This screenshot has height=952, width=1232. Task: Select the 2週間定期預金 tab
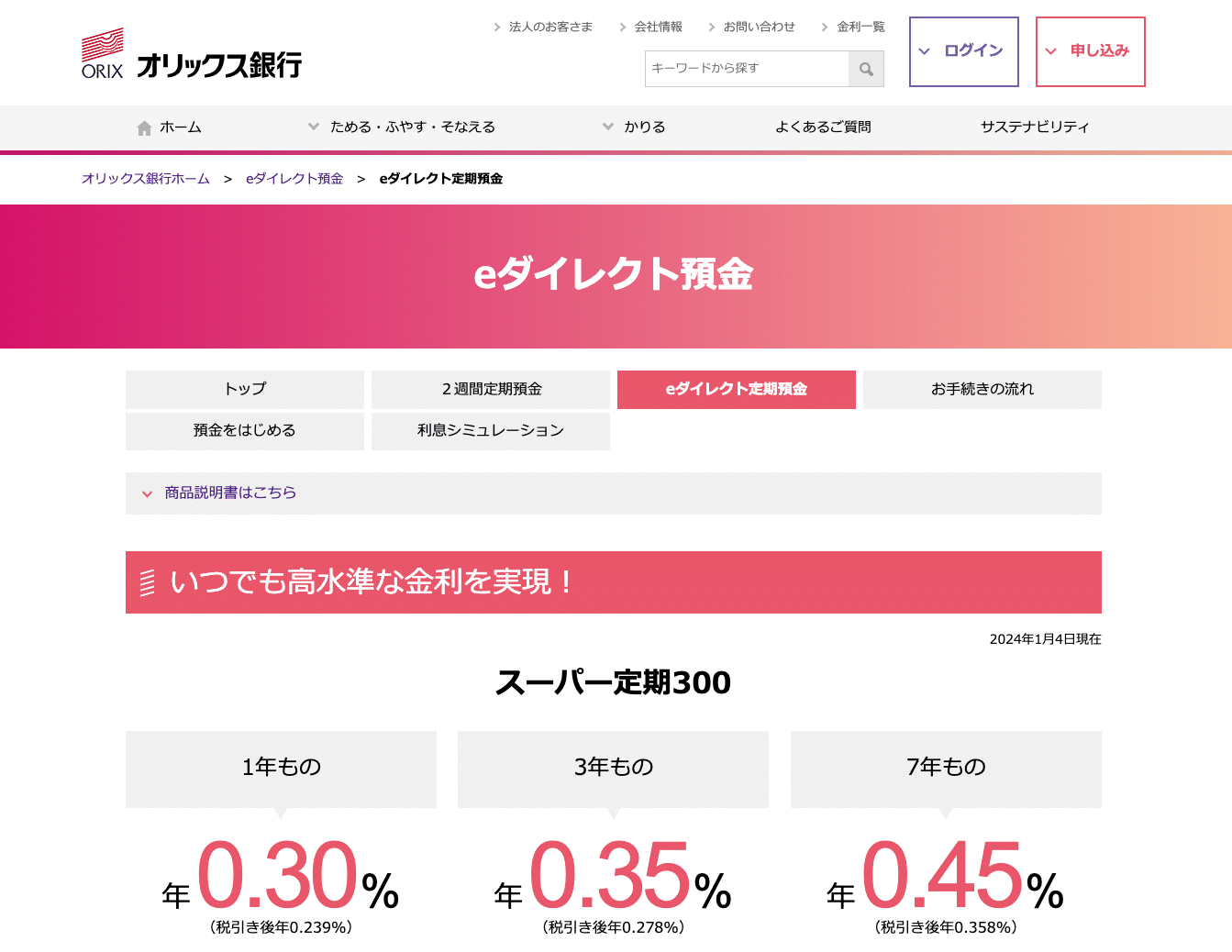click(491, 390)
